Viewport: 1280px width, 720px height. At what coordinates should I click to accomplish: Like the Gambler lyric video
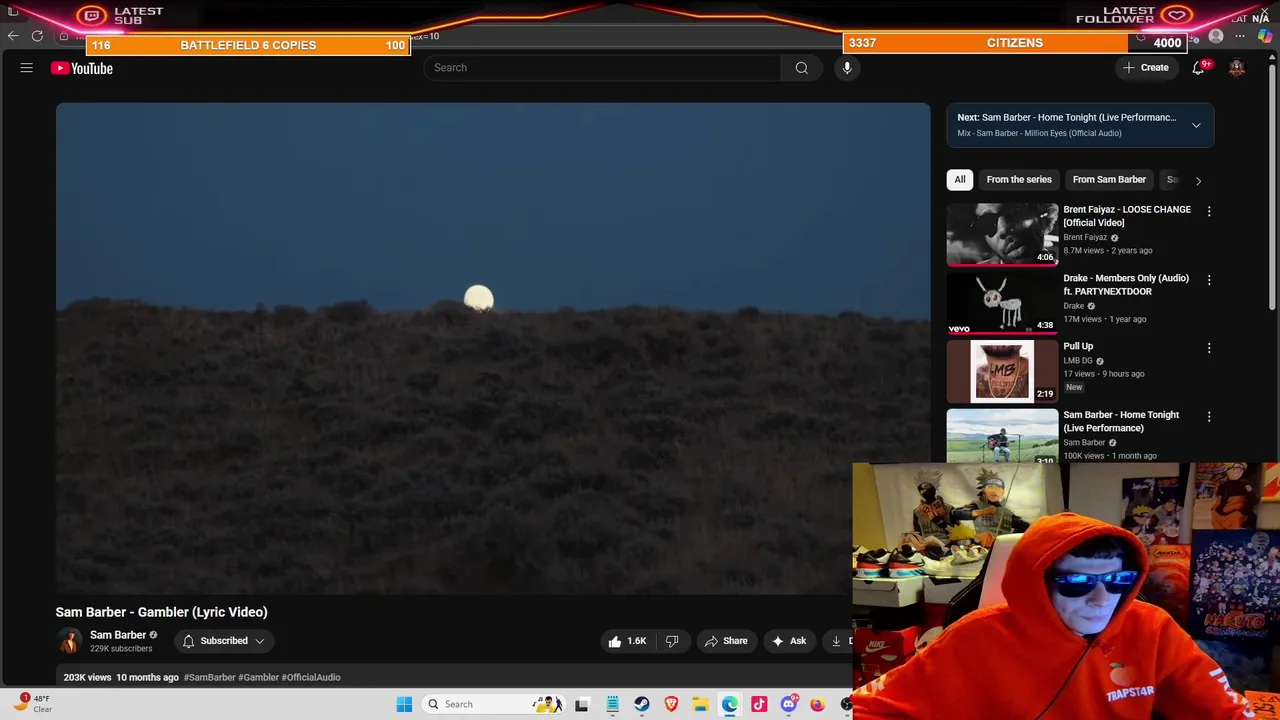[627, 641]
